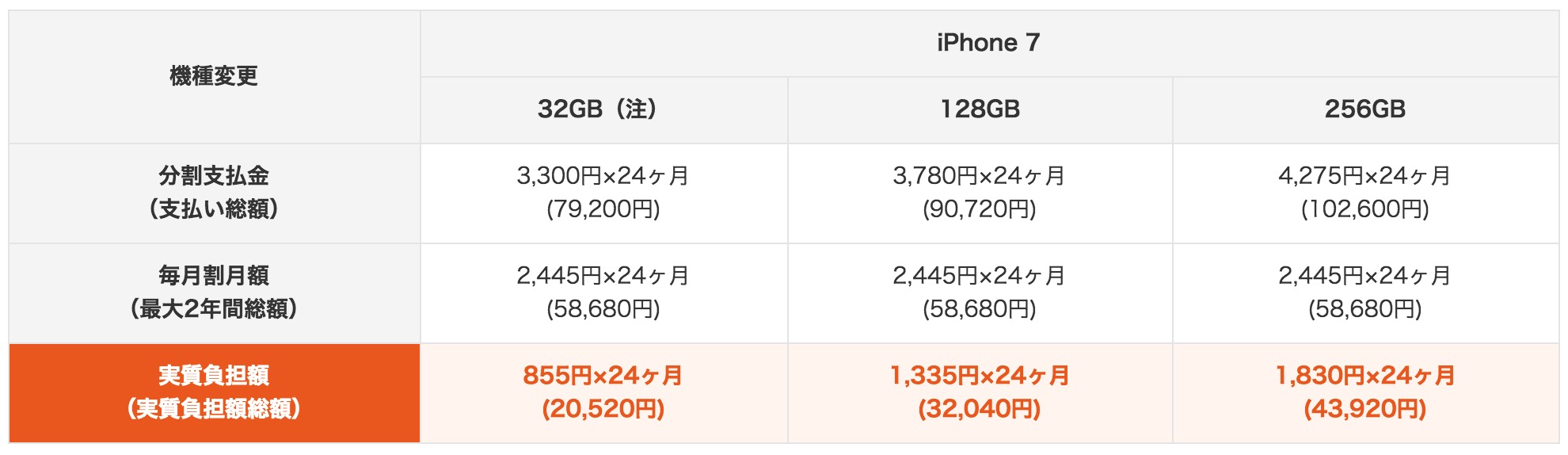This screenshot has width=1568, height=455.
Task: Click the (102,600円) total amount
Action: 1365,210
